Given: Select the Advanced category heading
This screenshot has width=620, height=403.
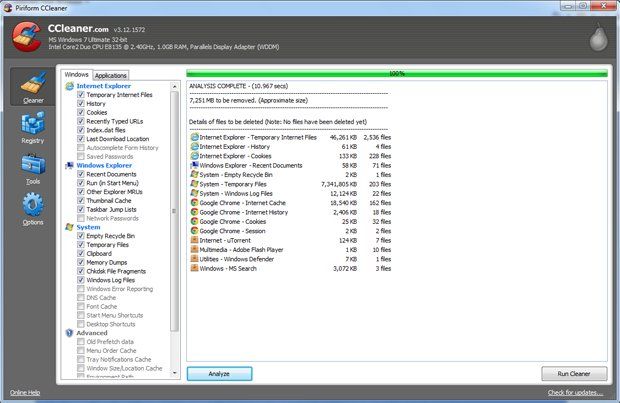Looking at the screenshot, I should [92, 333].
